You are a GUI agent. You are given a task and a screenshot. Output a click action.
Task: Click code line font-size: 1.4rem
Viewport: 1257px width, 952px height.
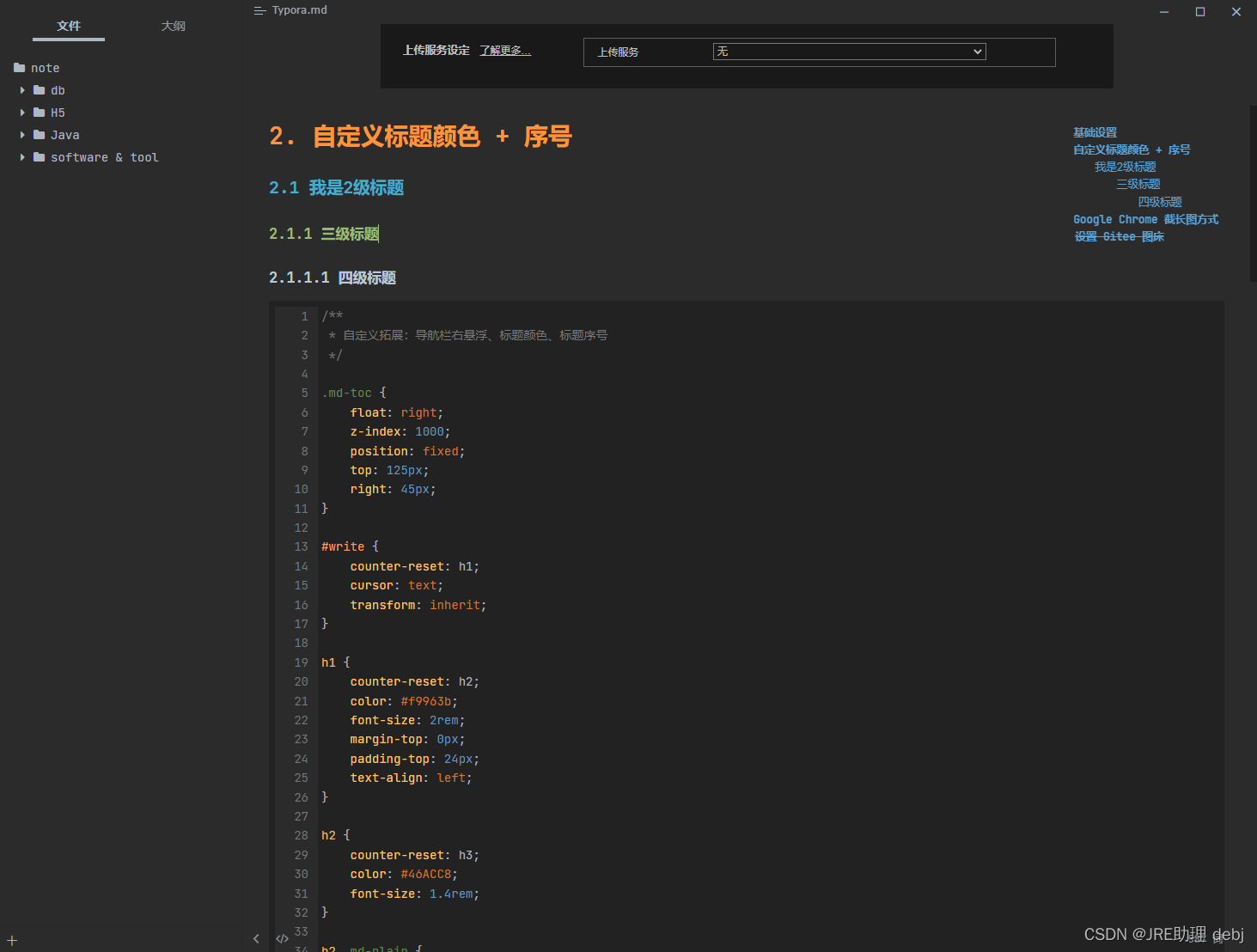(x=415, y=894)
